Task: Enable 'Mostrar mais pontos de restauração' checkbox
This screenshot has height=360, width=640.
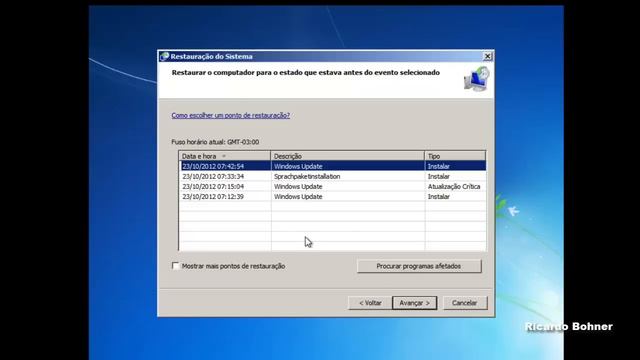Action: [x=176, y=266]
